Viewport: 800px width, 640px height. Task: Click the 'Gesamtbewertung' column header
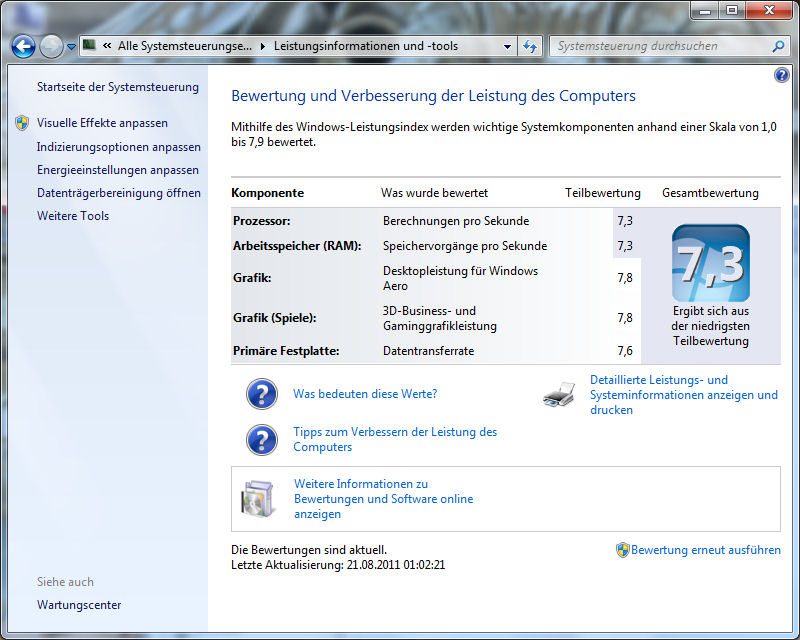coord(710,193)
